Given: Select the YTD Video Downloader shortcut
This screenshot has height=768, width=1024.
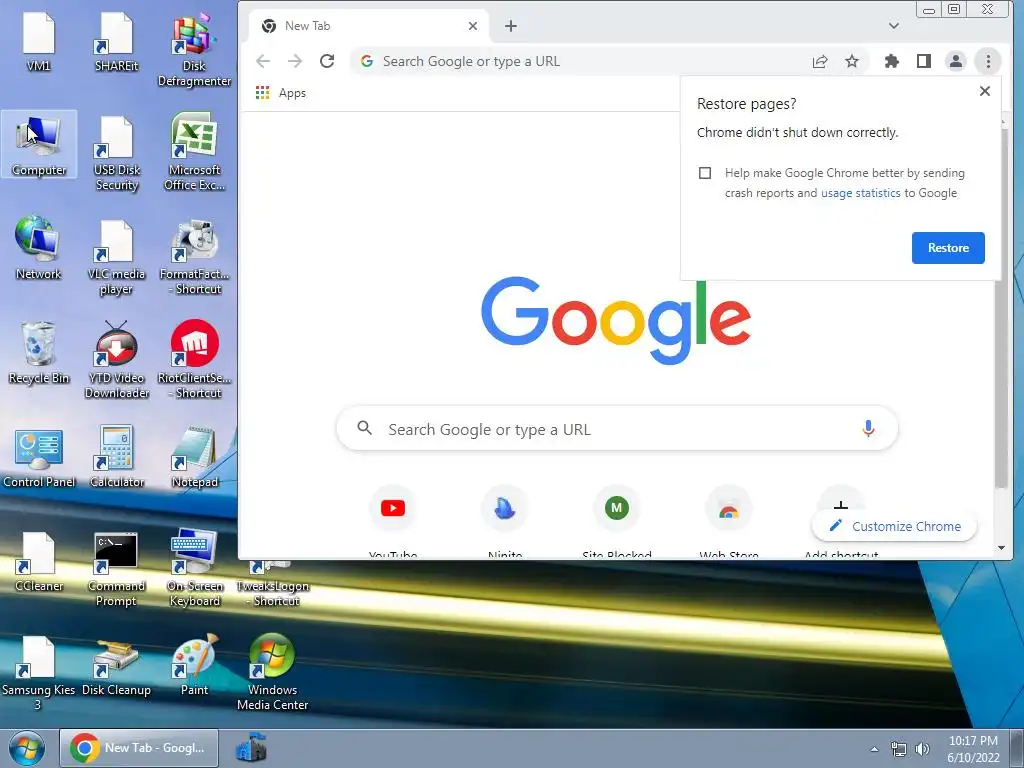Looking at the screenshot, I should click(116, 360).
